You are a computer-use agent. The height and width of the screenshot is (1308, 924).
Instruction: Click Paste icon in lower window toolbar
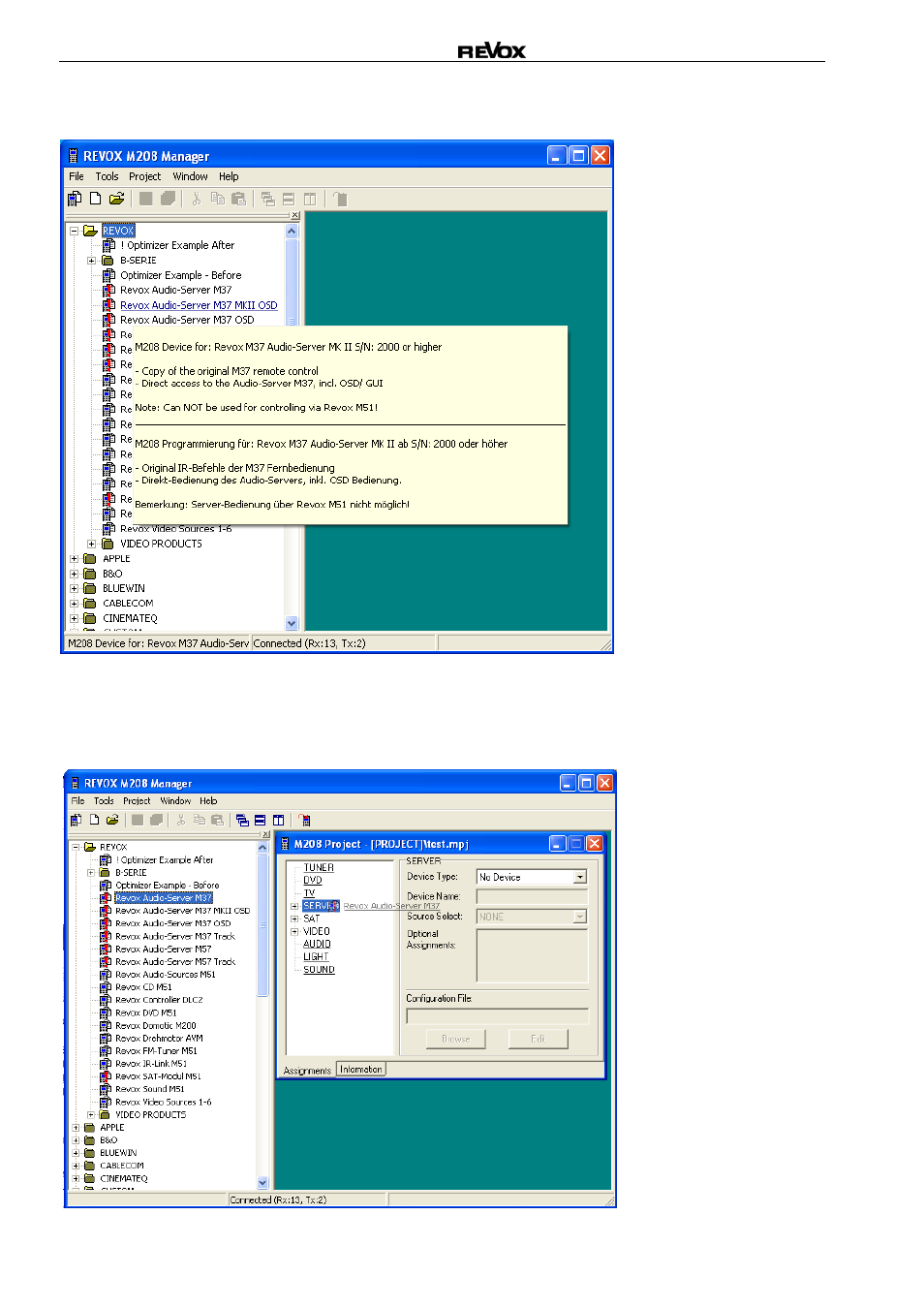coord(217,820)
